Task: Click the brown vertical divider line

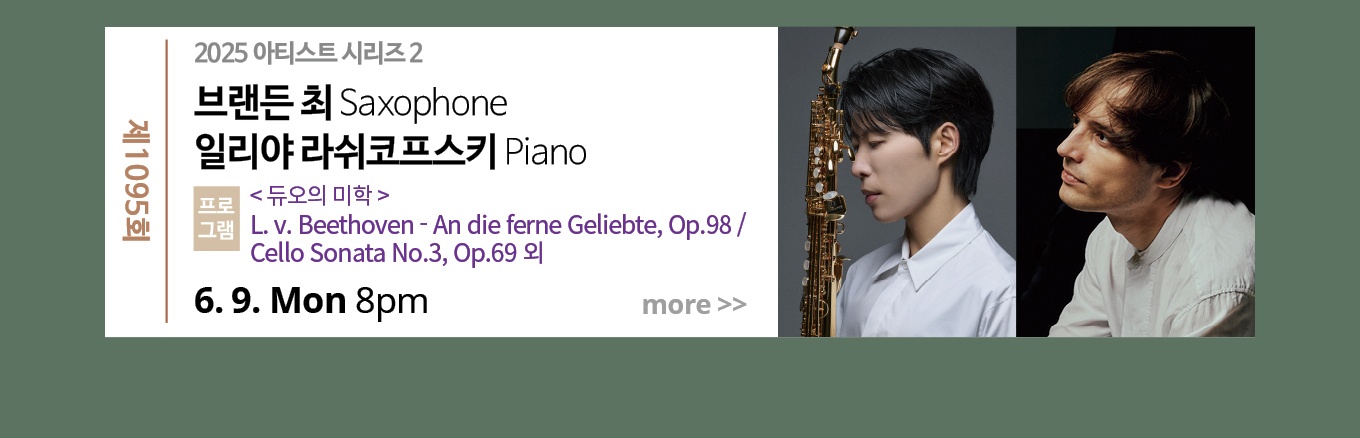Action: pyautogui.click(x=166, y=182)
